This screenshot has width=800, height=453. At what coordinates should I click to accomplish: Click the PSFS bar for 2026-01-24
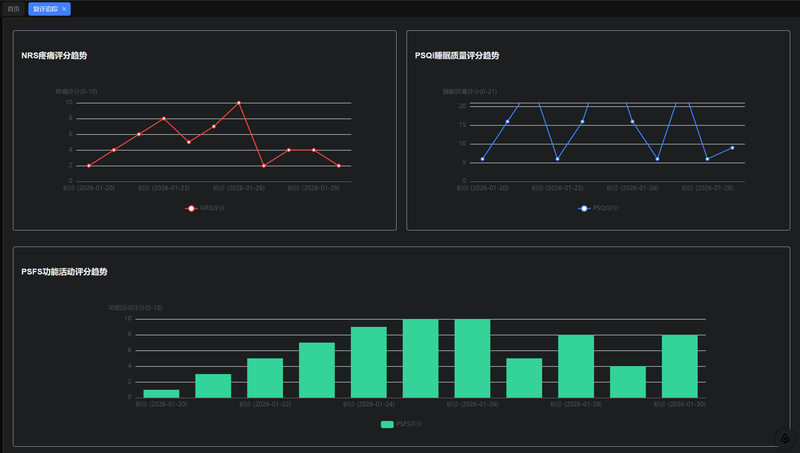(x=368, y=362)
